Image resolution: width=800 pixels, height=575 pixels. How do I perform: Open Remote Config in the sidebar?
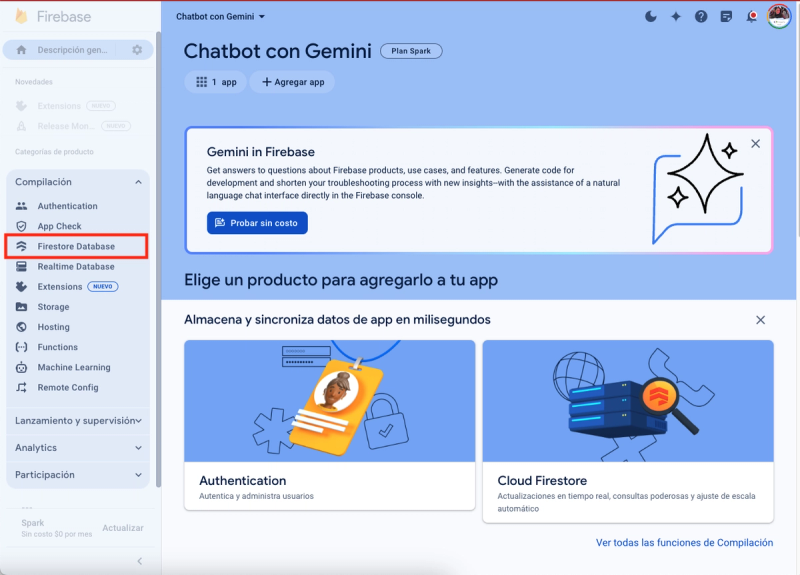pyautogui.click(x=68, y=387)
